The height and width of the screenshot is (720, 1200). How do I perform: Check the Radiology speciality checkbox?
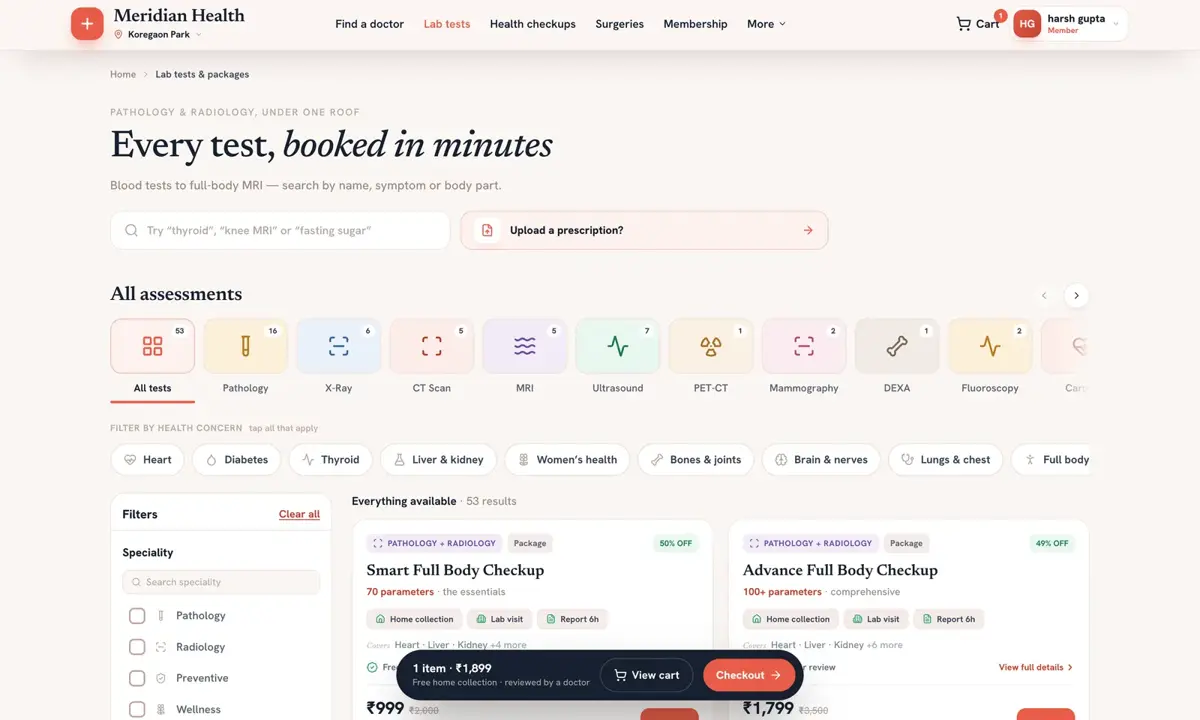[x=137, y=647]
